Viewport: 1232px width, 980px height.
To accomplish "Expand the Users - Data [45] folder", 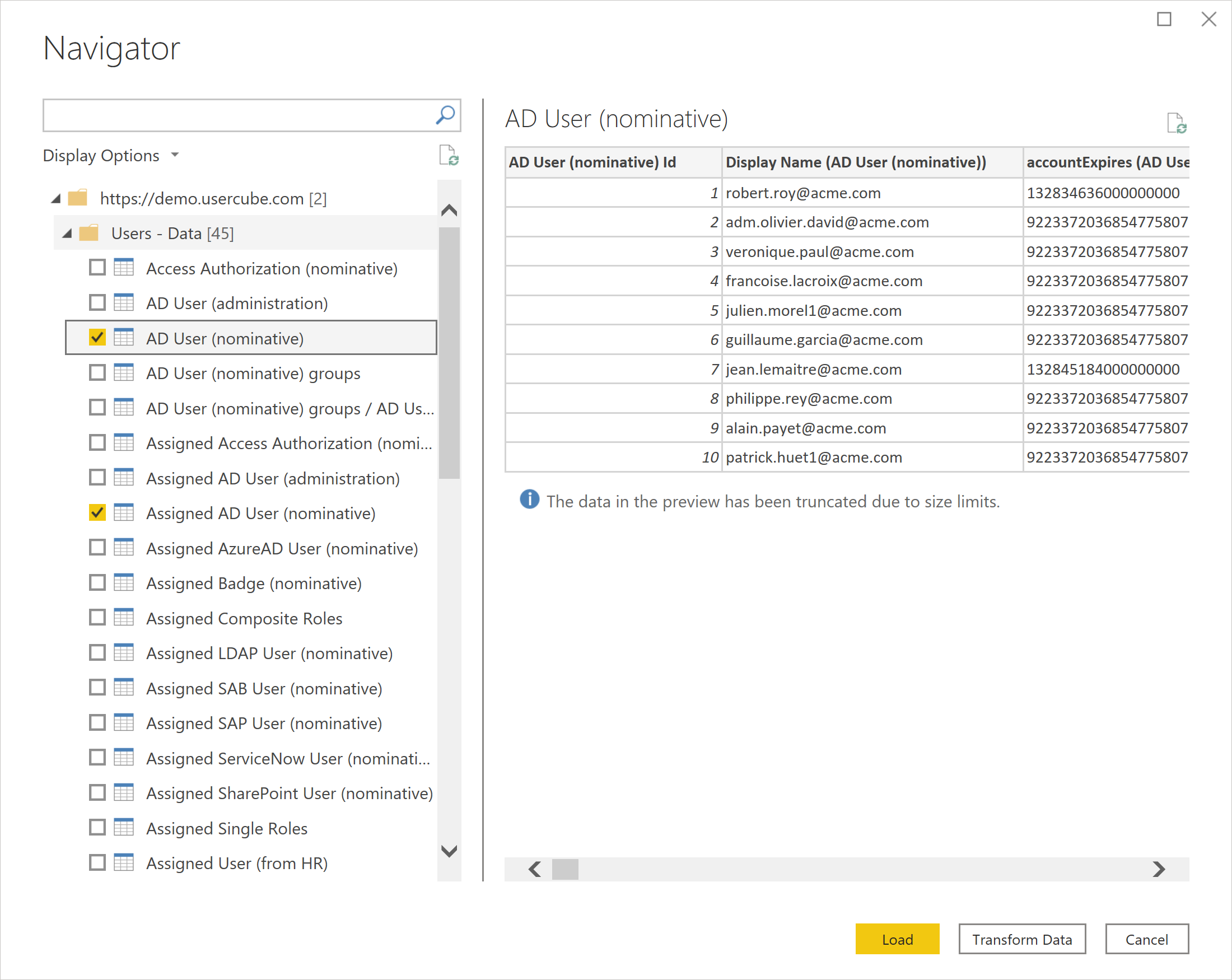I will [x=63, y=233].
